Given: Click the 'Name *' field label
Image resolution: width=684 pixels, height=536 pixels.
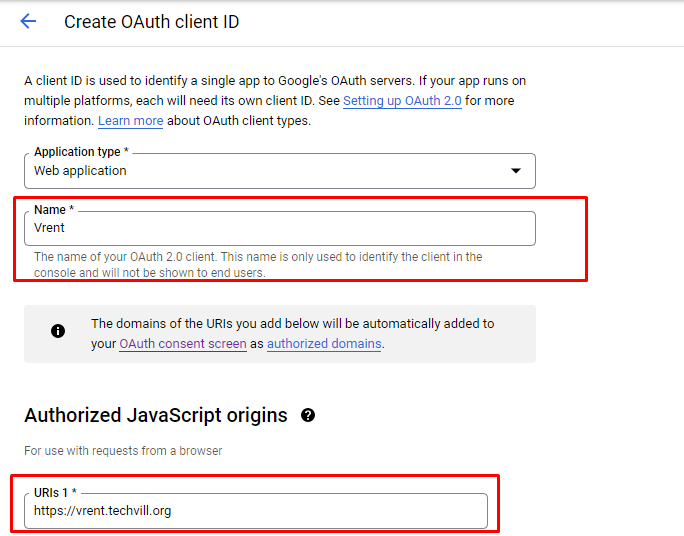Looking at the screenshot, I should click(54, 210).
